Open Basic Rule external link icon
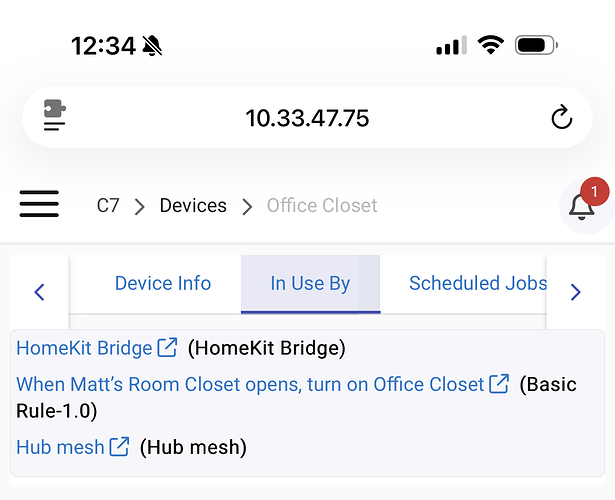Screen dimensions: 615x500 click(x=499, y=384)
